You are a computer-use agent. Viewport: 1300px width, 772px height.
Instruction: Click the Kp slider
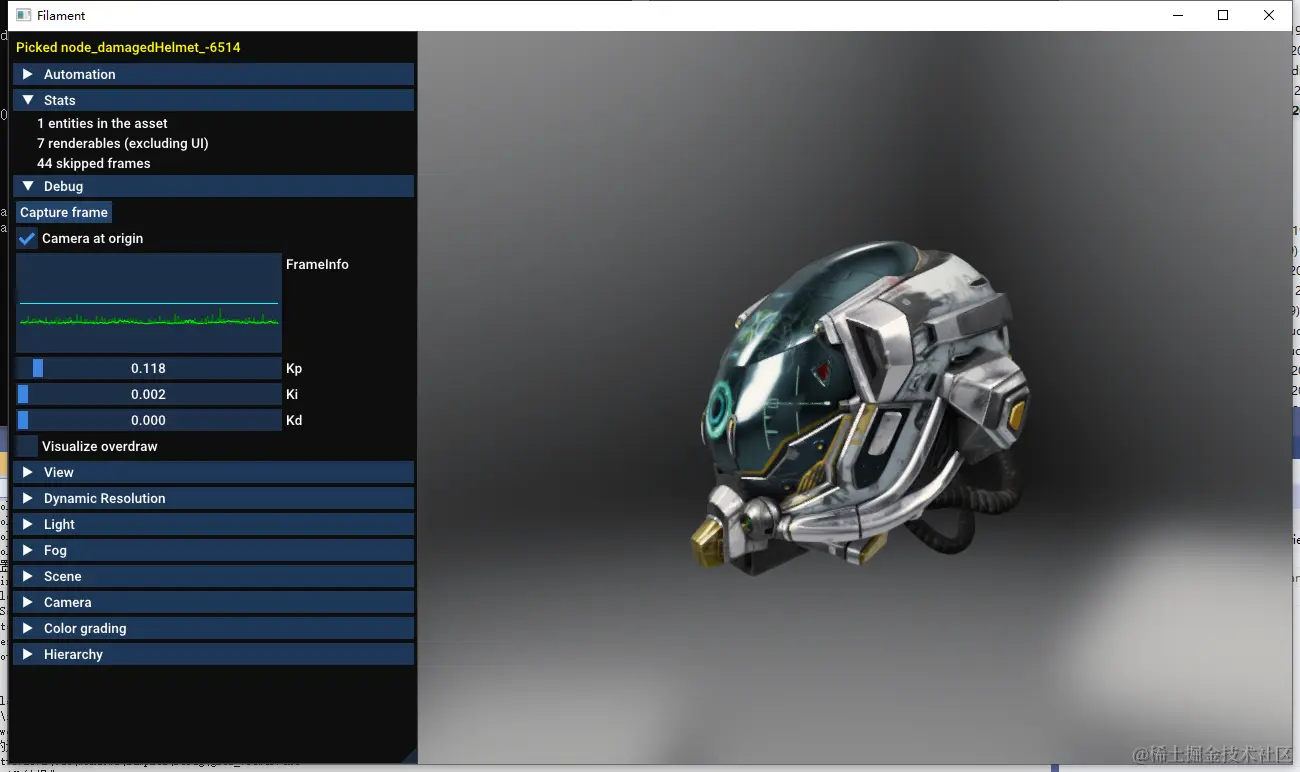tap(149, 368)
